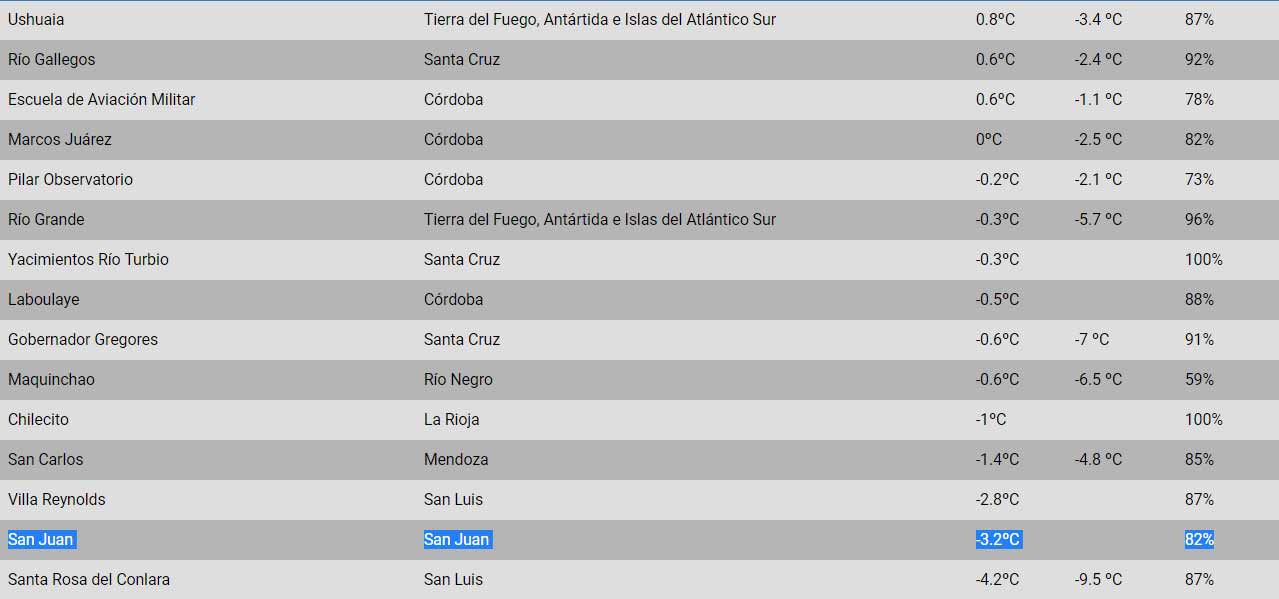Screen dimensions: 1279x599
Task: Click Pilar Observatorio in the table
Action: [70, 180]
